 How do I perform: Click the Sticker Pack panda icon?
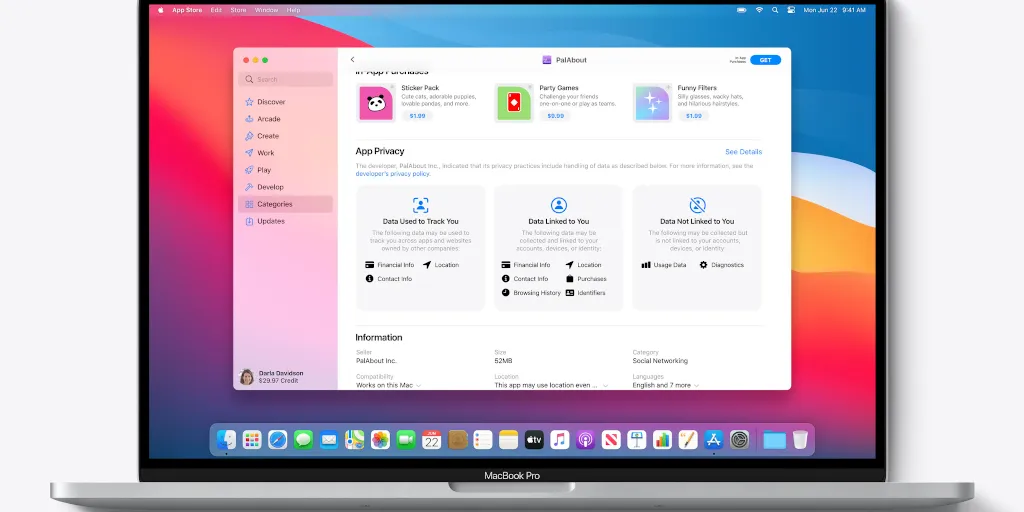[376, 103]
